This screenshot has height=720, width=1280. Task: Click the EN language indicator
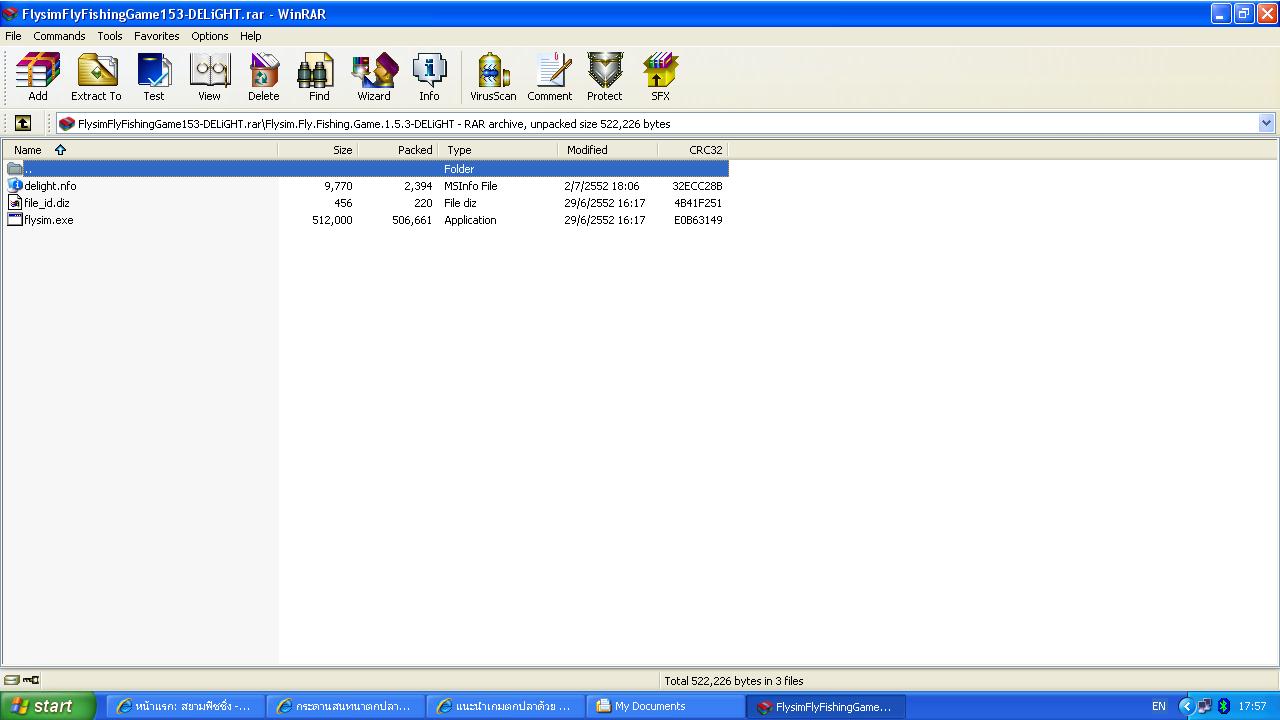tap(1158, 706)
